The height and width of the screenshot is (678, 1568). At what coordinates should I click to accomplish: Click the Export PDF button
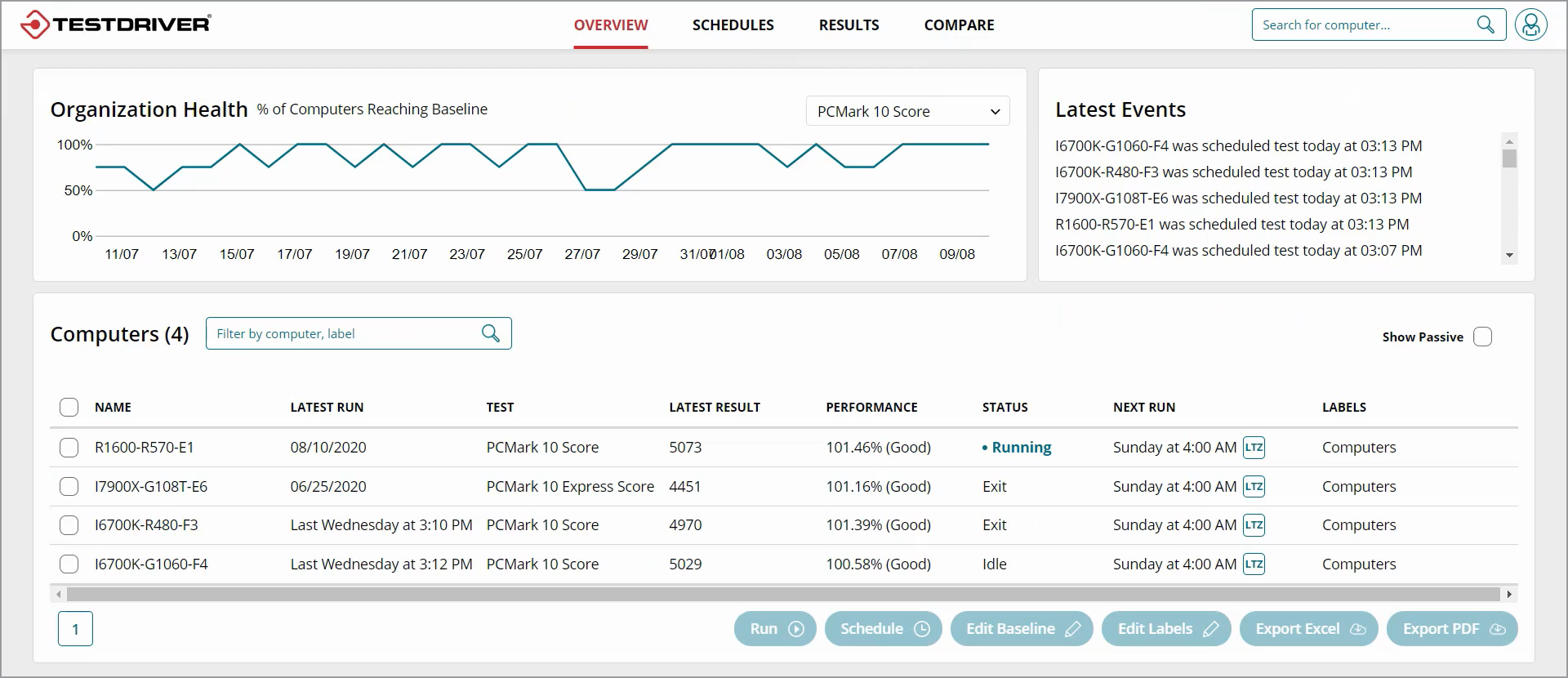tap(1452, 628)
